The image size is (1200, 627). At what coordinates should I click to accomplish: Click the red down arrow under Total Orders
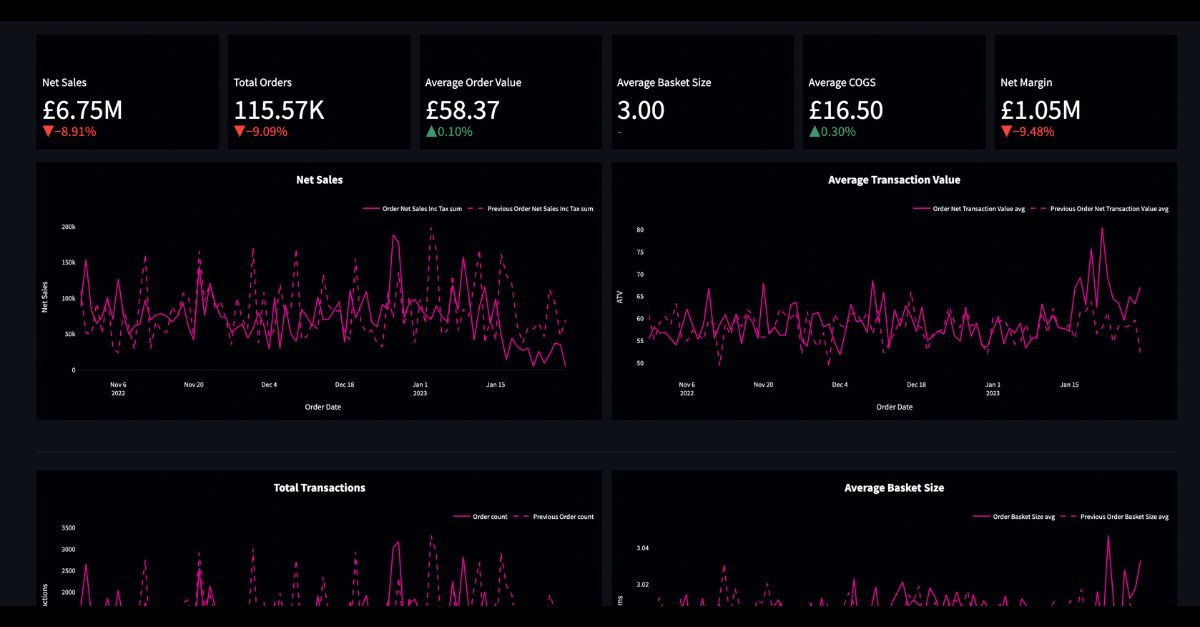[x=239, y=131]
